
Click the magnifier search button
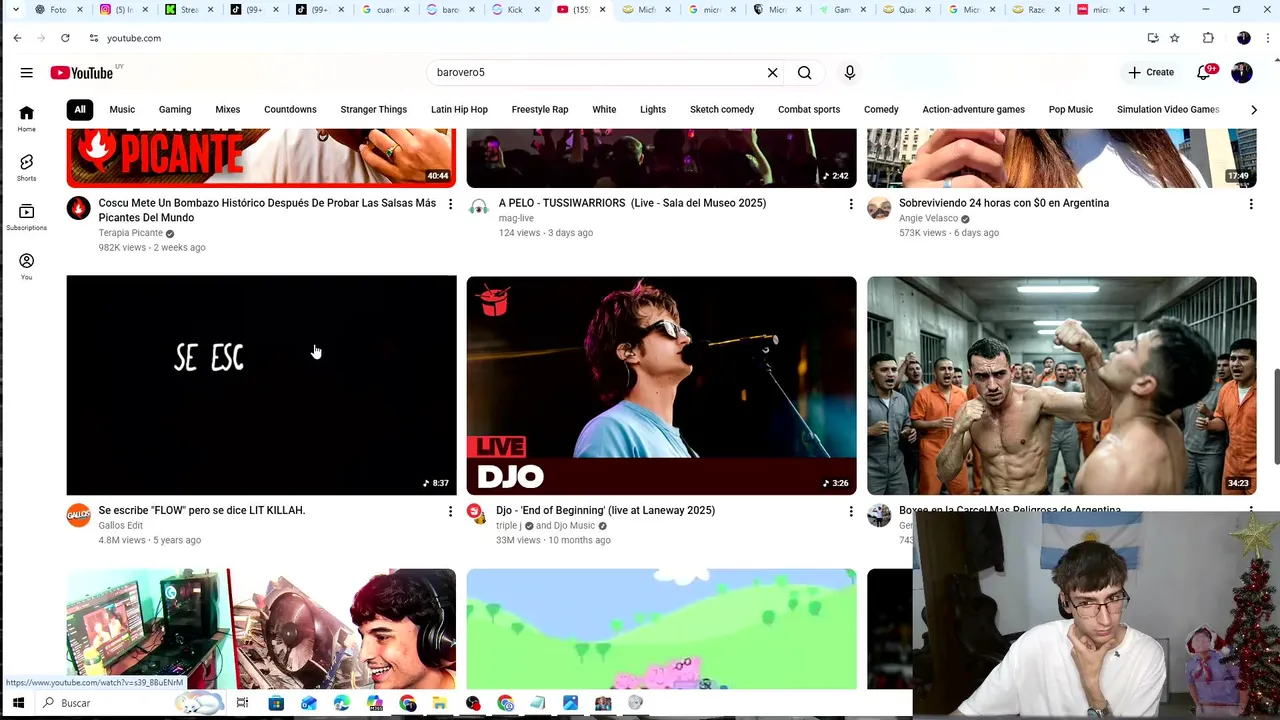point(804,72)
